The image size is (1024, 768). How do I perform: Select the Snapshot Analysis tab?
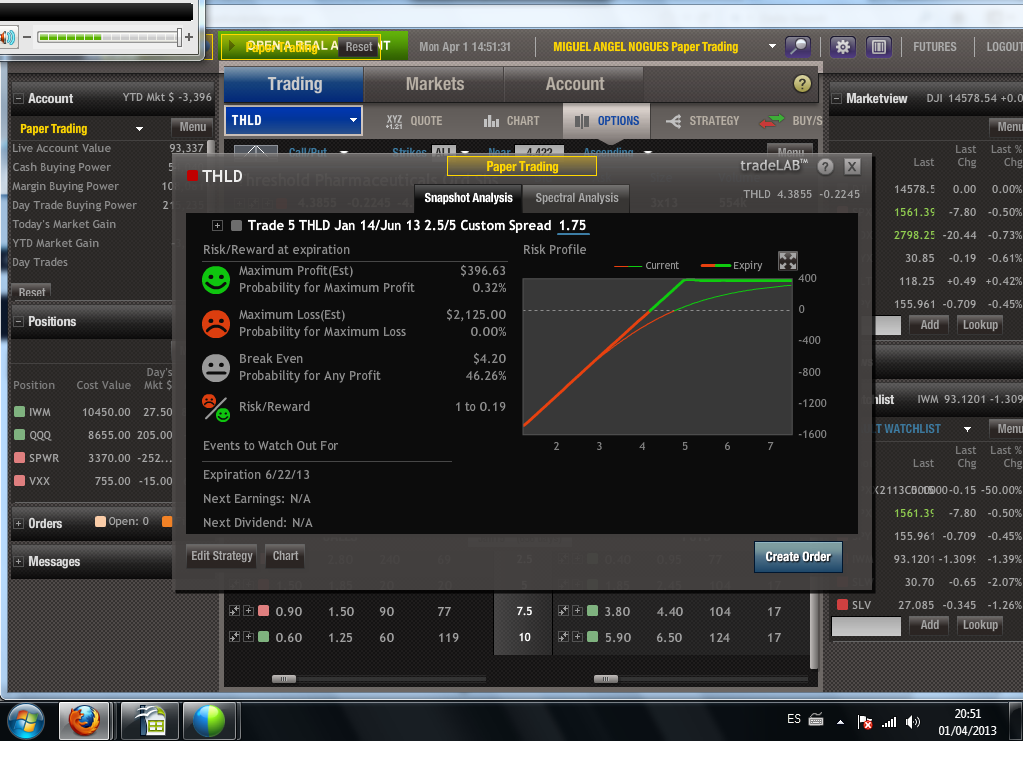[468, 198]
